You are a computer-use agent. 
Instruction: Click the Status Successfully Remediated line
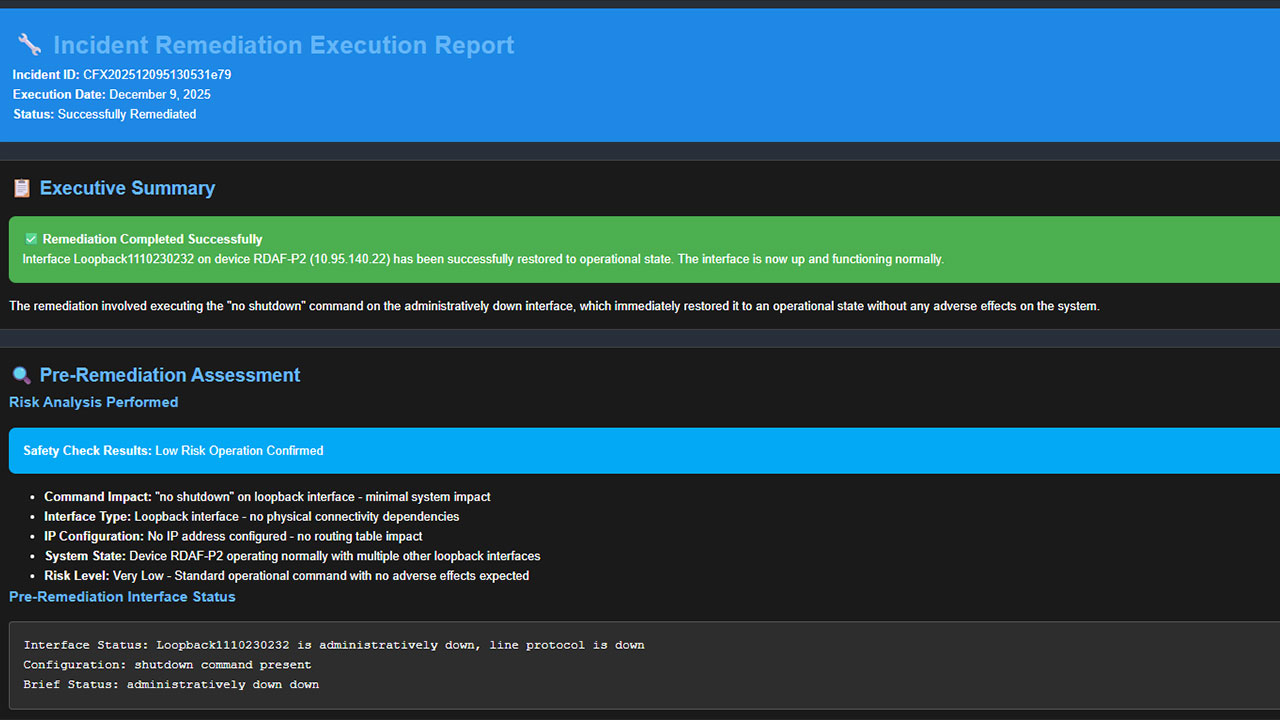click(104, 114)
